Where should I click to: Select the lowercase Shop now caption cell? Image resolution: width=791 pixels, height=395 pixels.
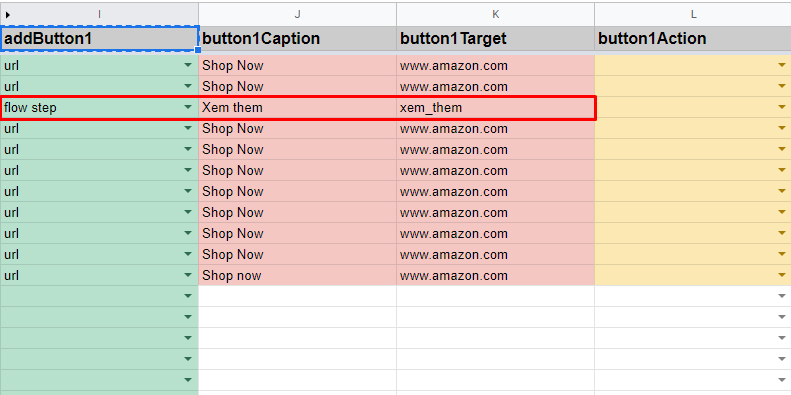coord(298,275)
